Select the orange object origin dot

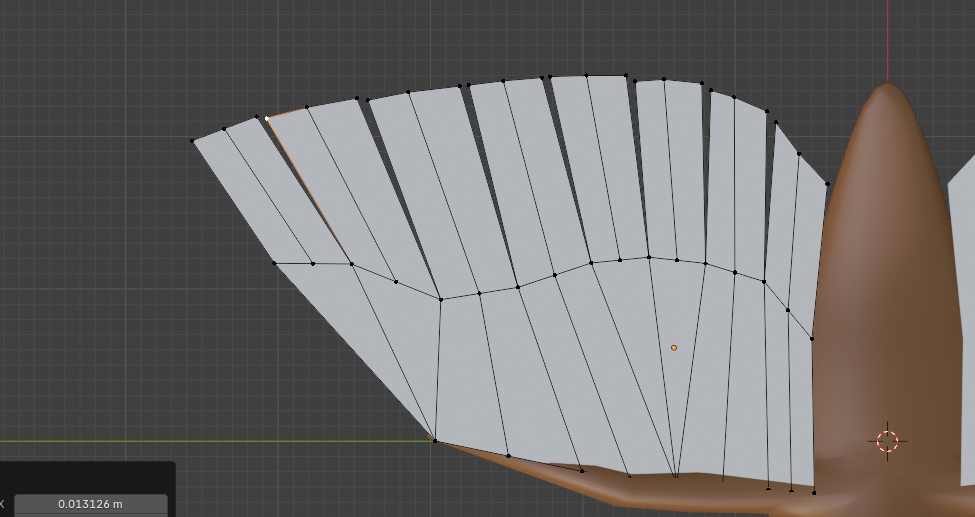coord(674,347)
